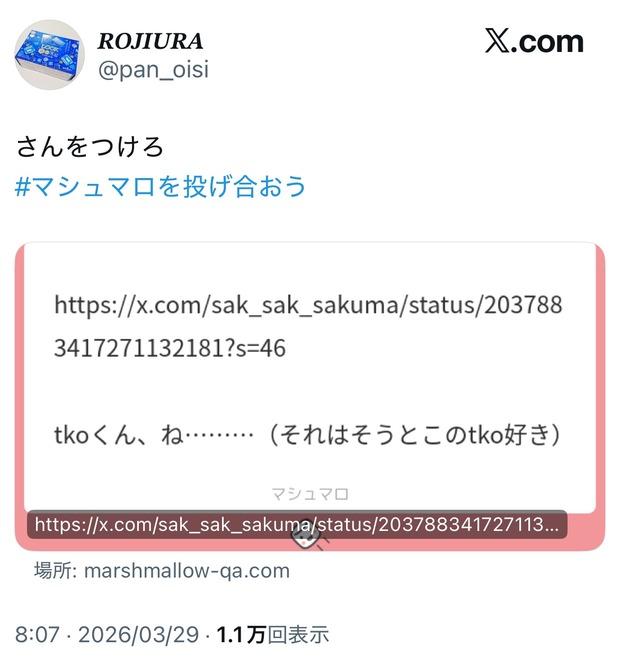
Task: Click the マシュマロ label on card
Action: 310,494
